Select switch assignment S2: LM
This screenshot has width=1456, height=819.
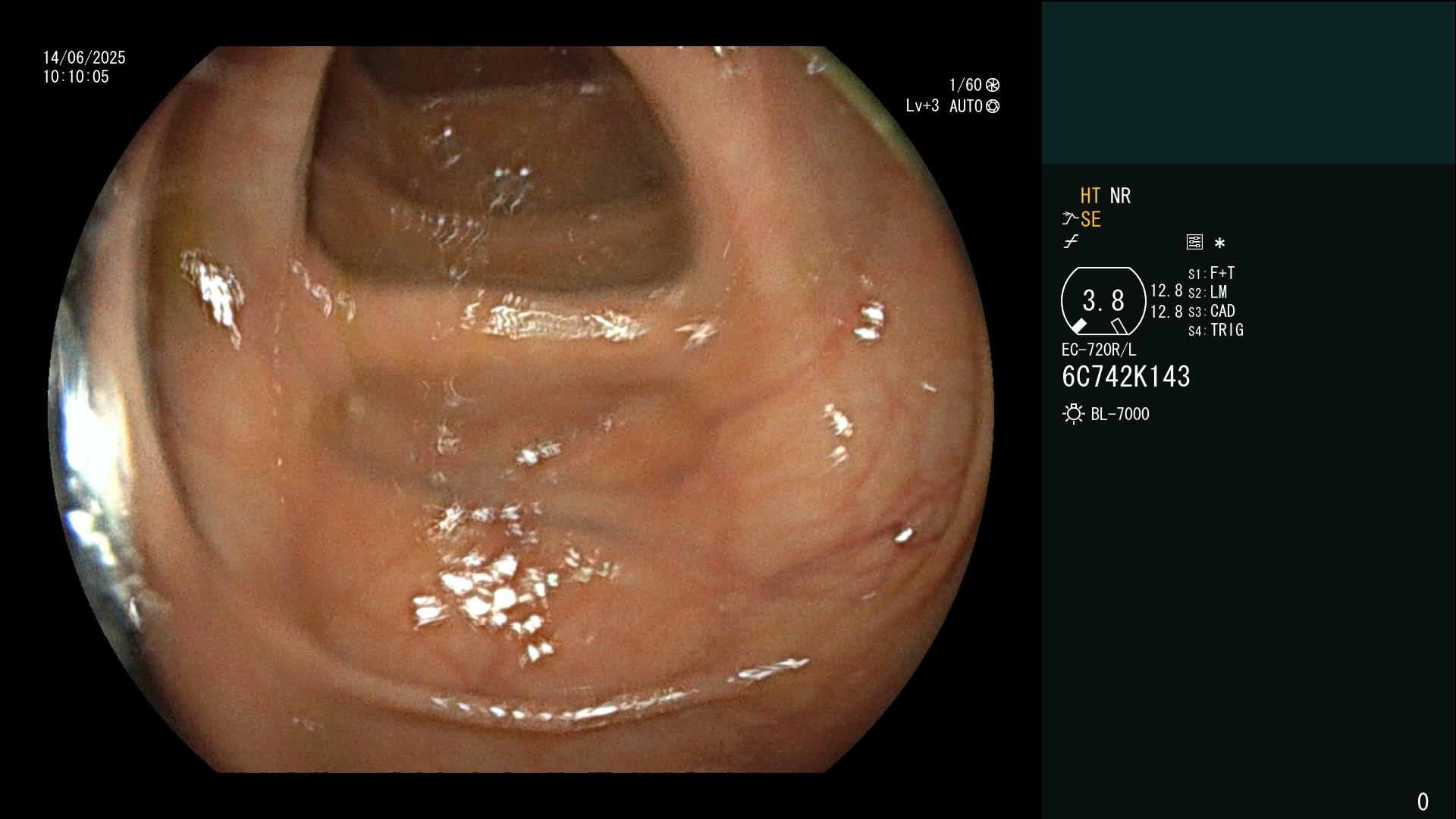pos(1208,292)
